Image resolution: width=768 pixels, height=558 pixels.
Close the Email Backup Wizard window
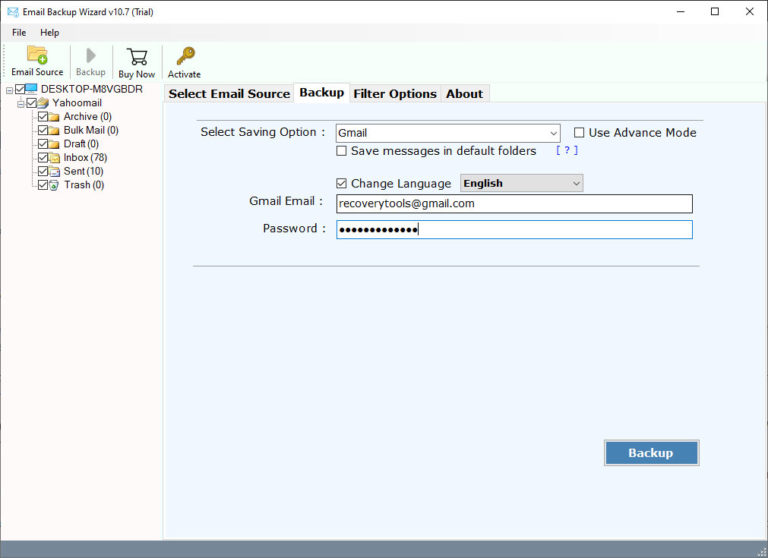click(749, 12)
